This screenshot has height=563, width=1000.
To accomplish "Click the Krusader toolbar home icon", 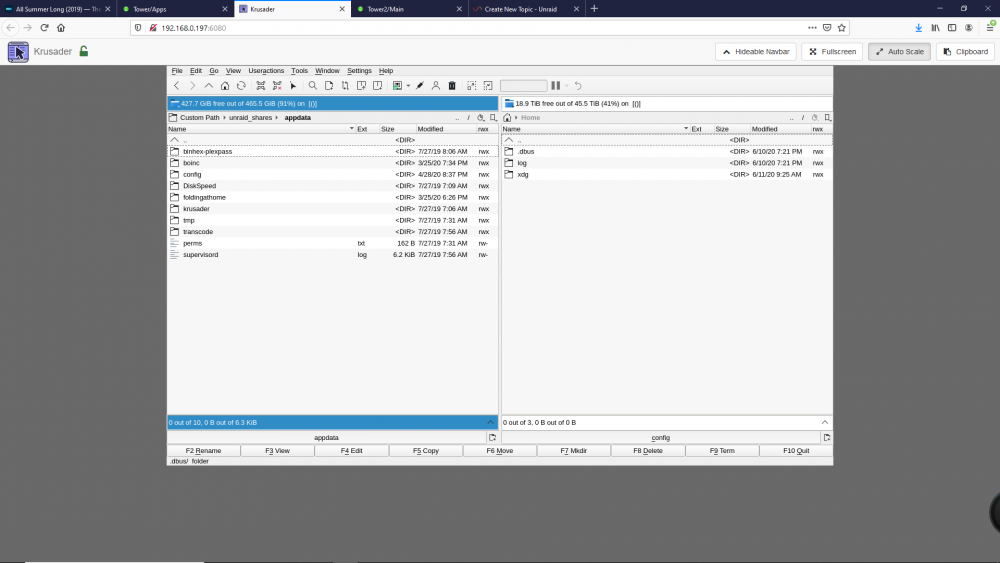I will coord(225,85).
